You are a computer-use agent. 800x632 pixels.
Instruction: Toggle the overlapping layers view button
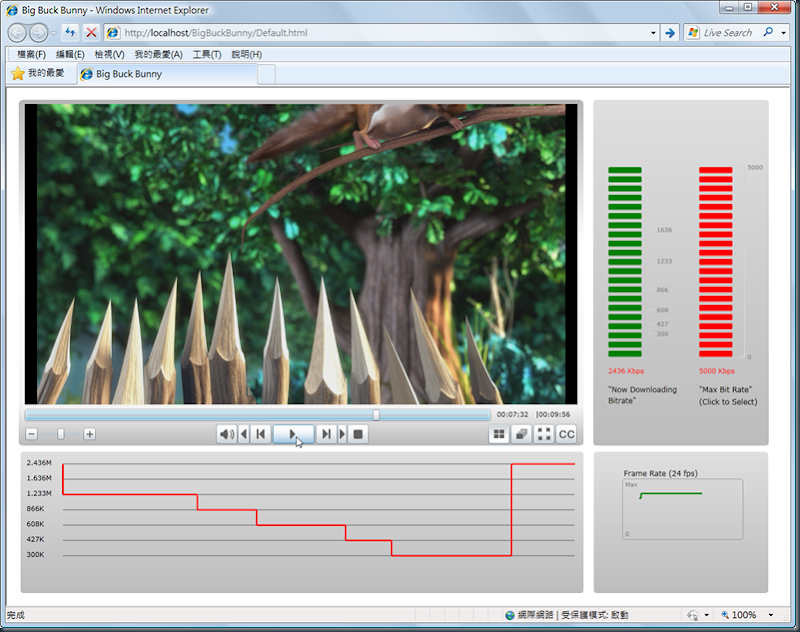tap(521, 434)
